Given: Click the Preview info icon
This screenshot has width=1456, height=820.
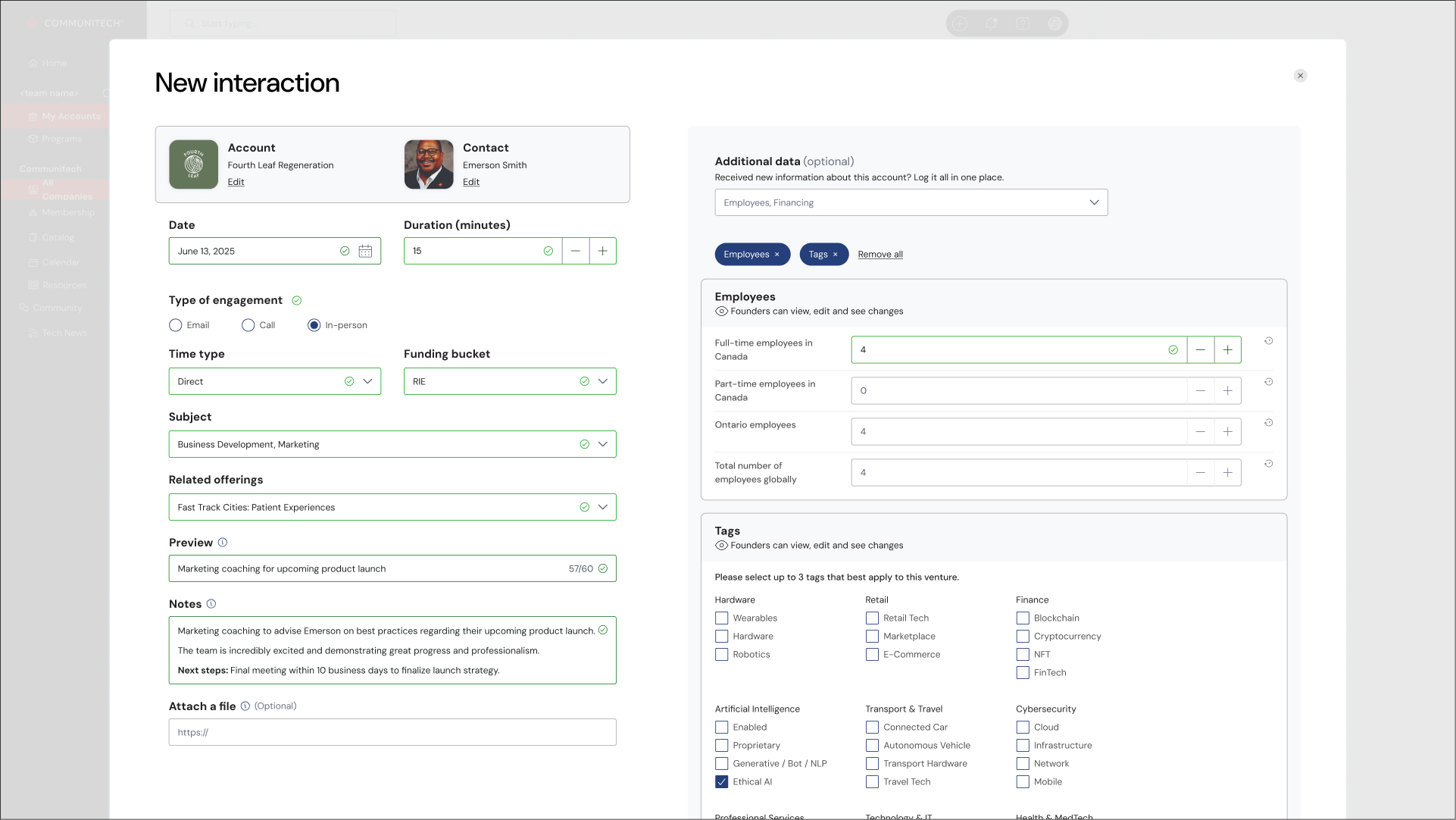Looking at the screenshot, I should click(x=223, y=543).
